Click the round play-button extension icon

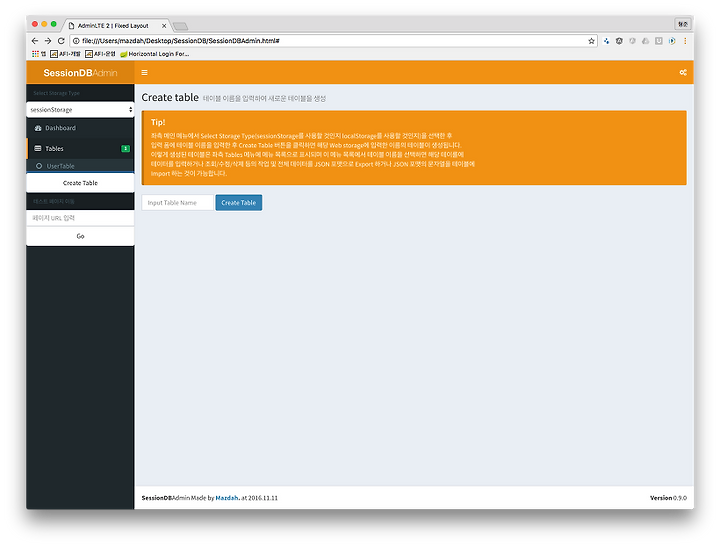click(x=672, y=41)
